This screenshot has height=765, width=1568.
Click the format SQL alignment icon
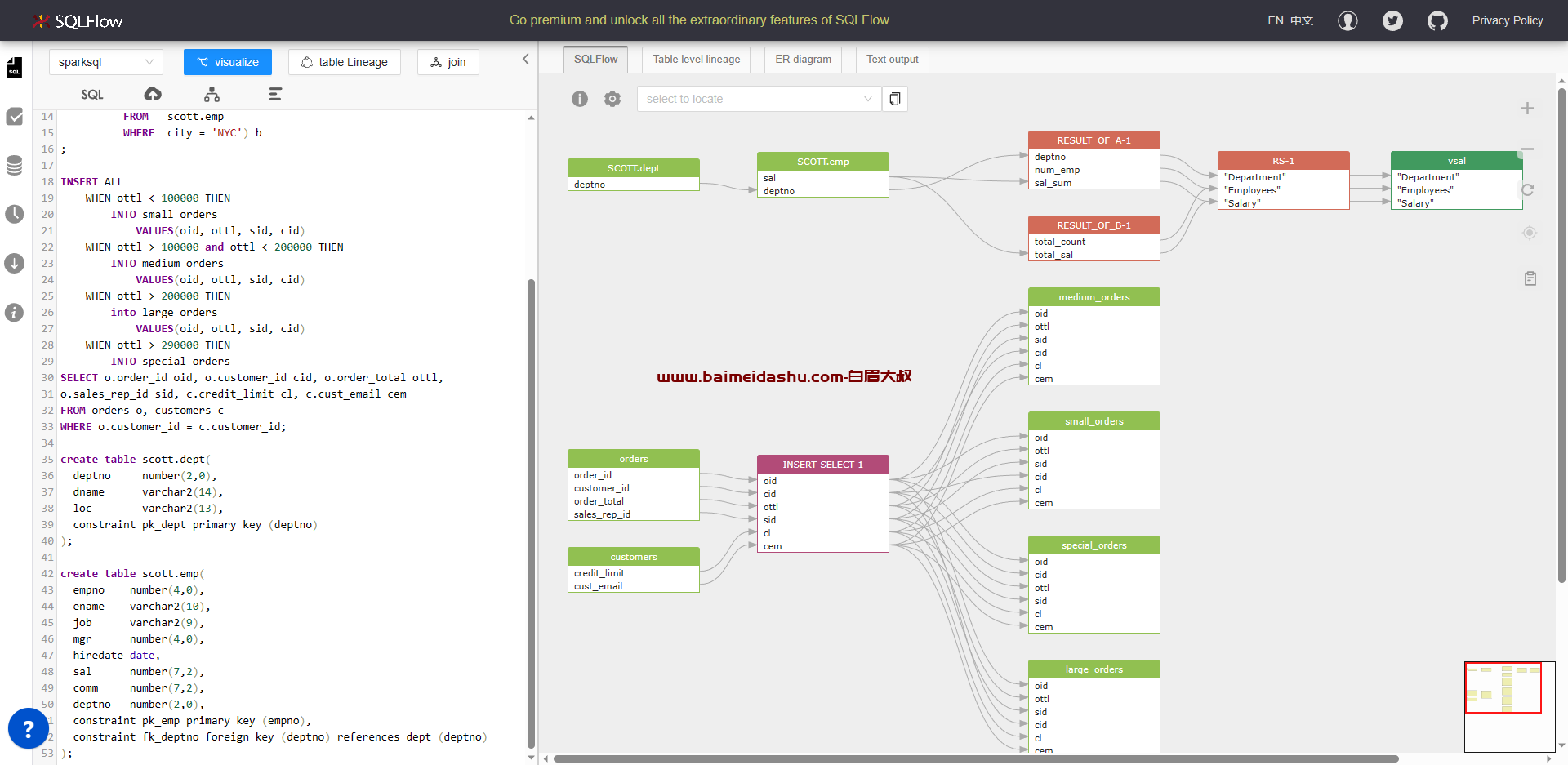pyautogui.click(x=275, y=94)
